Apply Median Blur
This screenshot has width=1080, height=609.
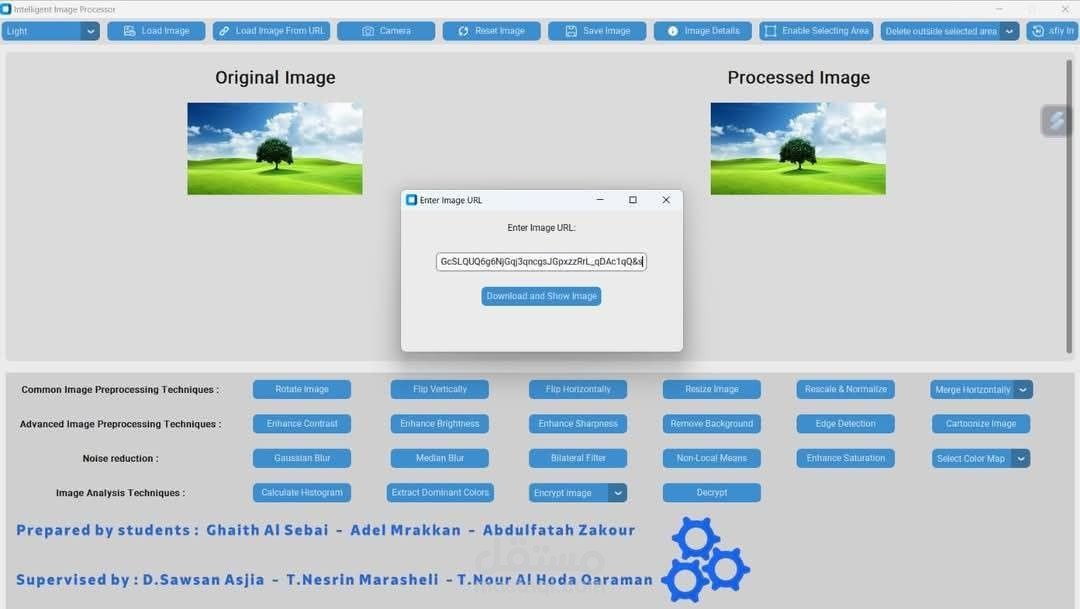coord(439,458)
